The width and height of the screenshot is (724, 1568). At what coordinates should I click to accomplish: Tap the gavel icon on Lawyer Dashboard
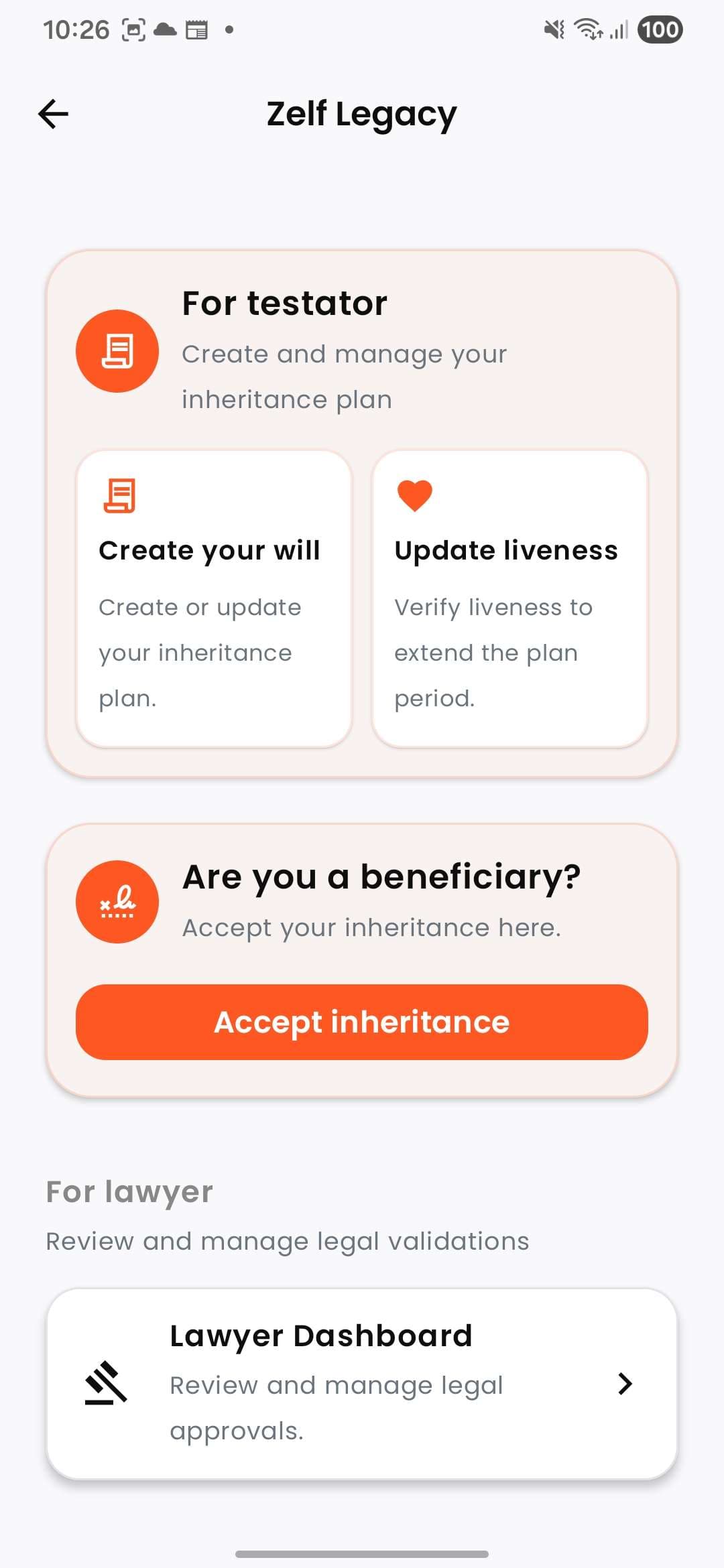[106, 1383]
